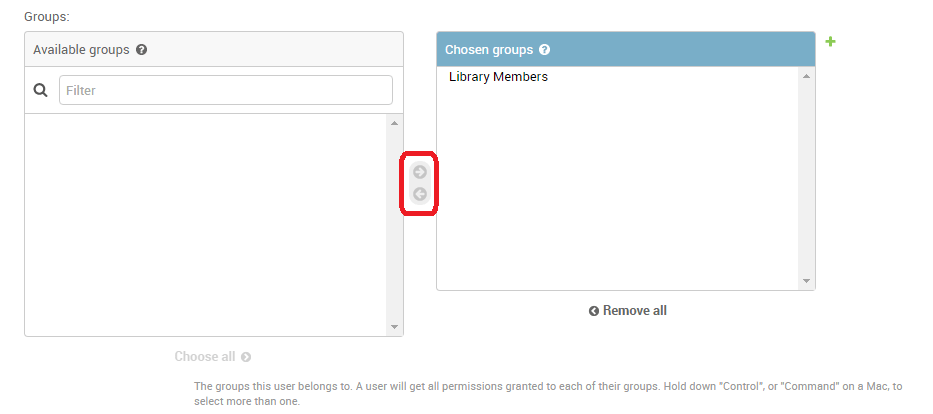Click the right-arrow choose group icon
This screenshot has width=933, height=414.
[x=420, y=172]
